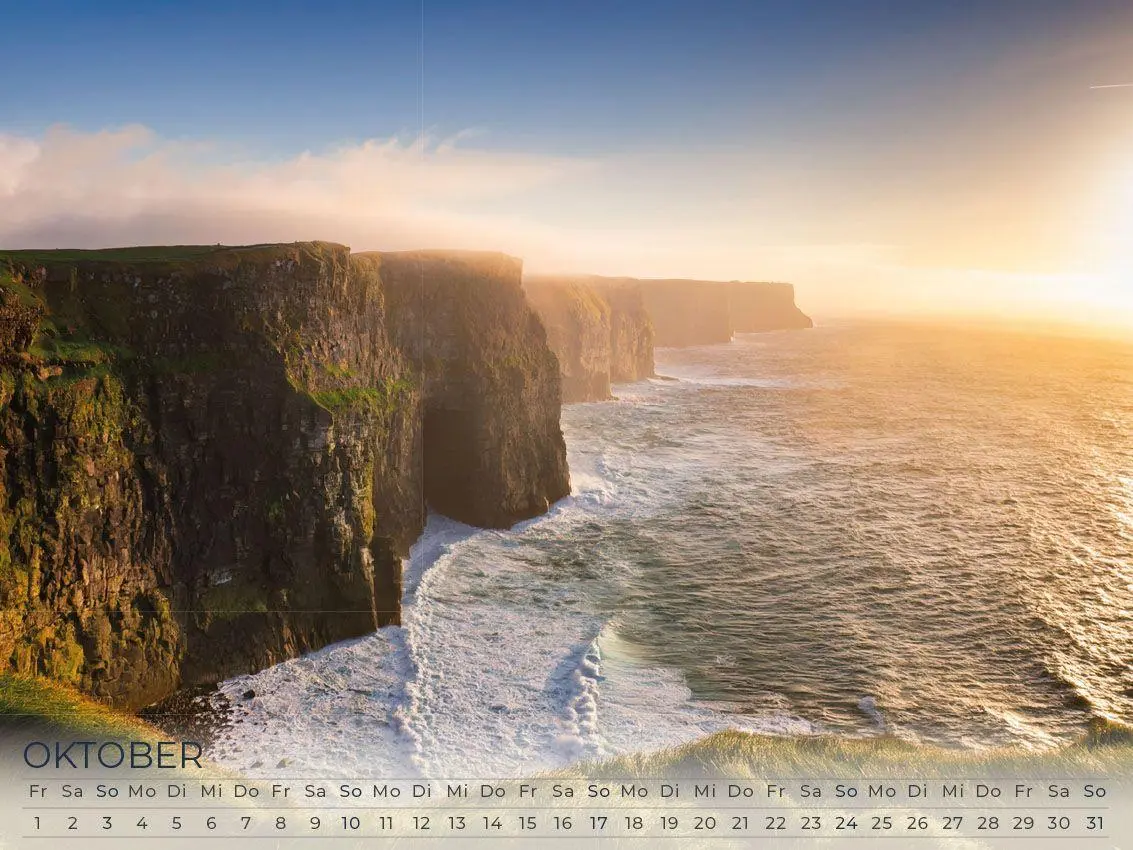Select date number 31
Screen dimensions: 1133x850
pos(1095,823)
